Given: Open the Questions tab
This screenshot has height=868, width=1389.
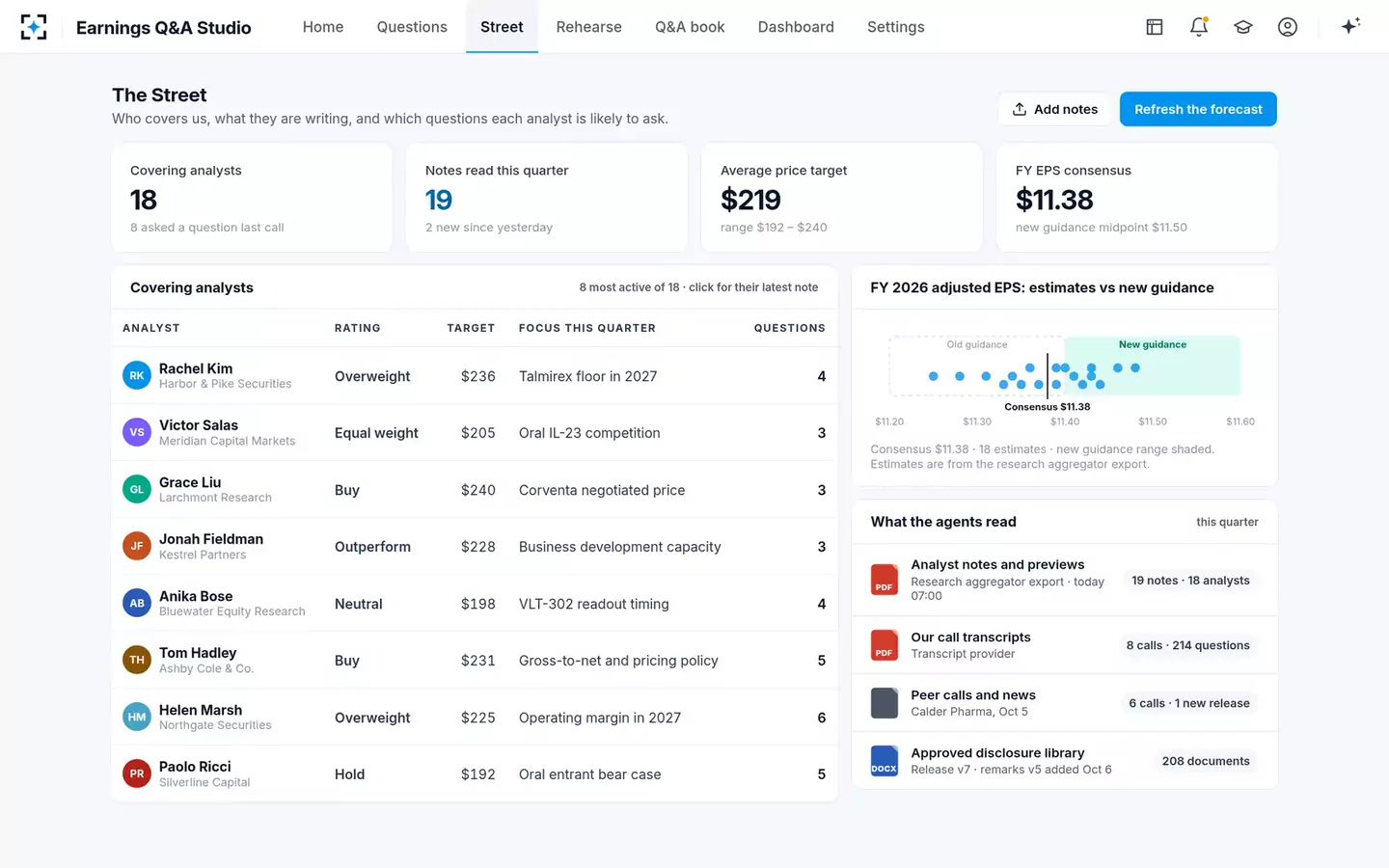Looking at the screenshot, I should [412, 27].
